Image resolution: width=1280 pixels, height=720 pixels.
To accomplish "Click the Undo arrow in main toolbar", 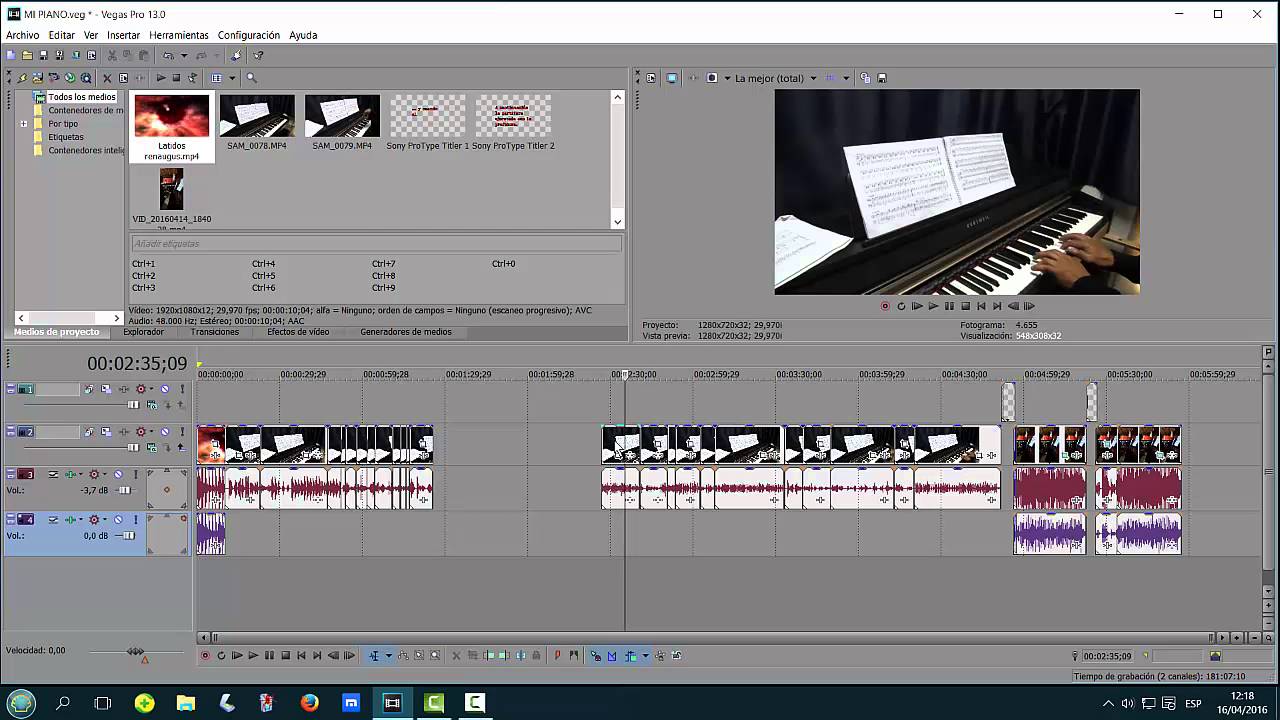I will pyautogui.click(x=168, y=55).
